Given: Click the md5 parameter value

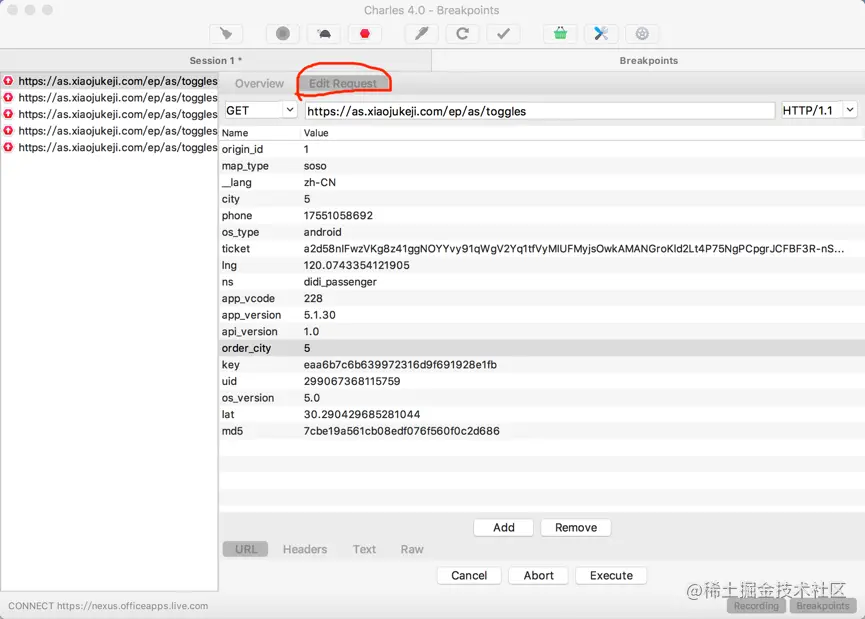Looking at the screenshot, I should click(x=402, y=431).
